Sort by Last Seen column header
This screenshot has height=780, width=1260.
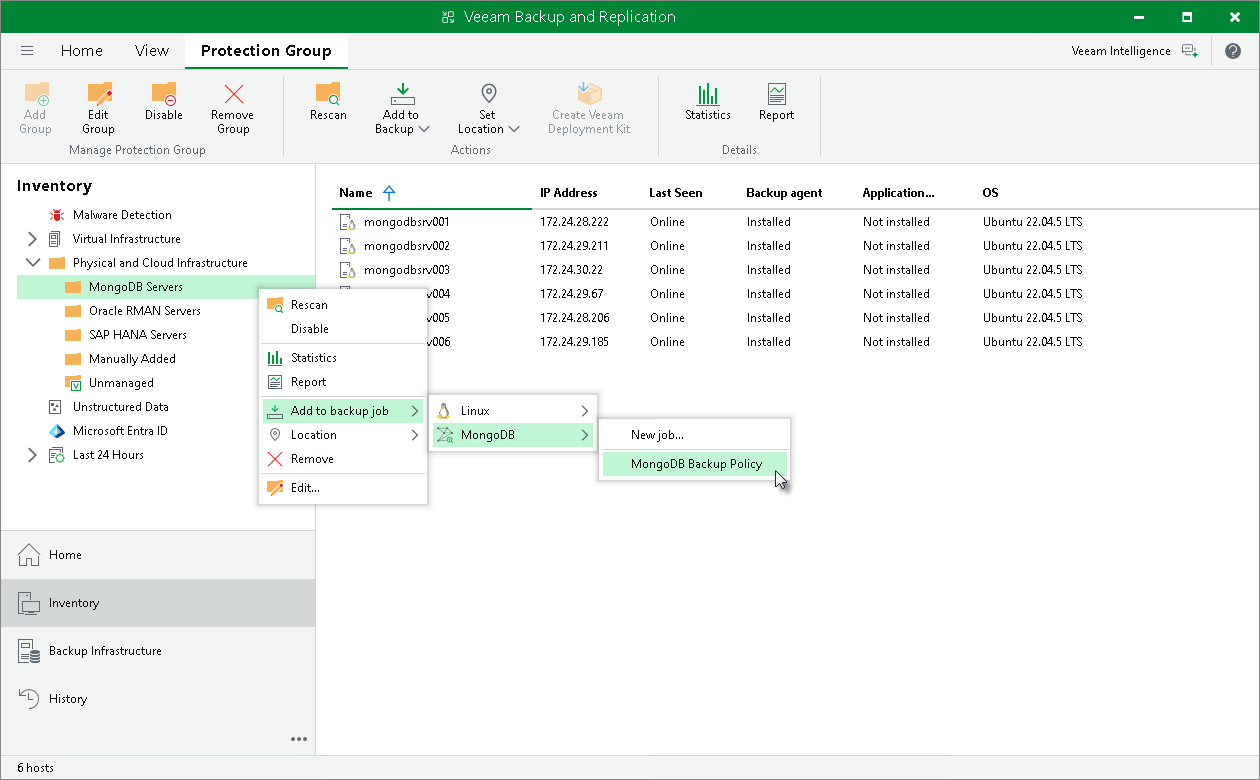pyautogui.click(x=676, y=193)
